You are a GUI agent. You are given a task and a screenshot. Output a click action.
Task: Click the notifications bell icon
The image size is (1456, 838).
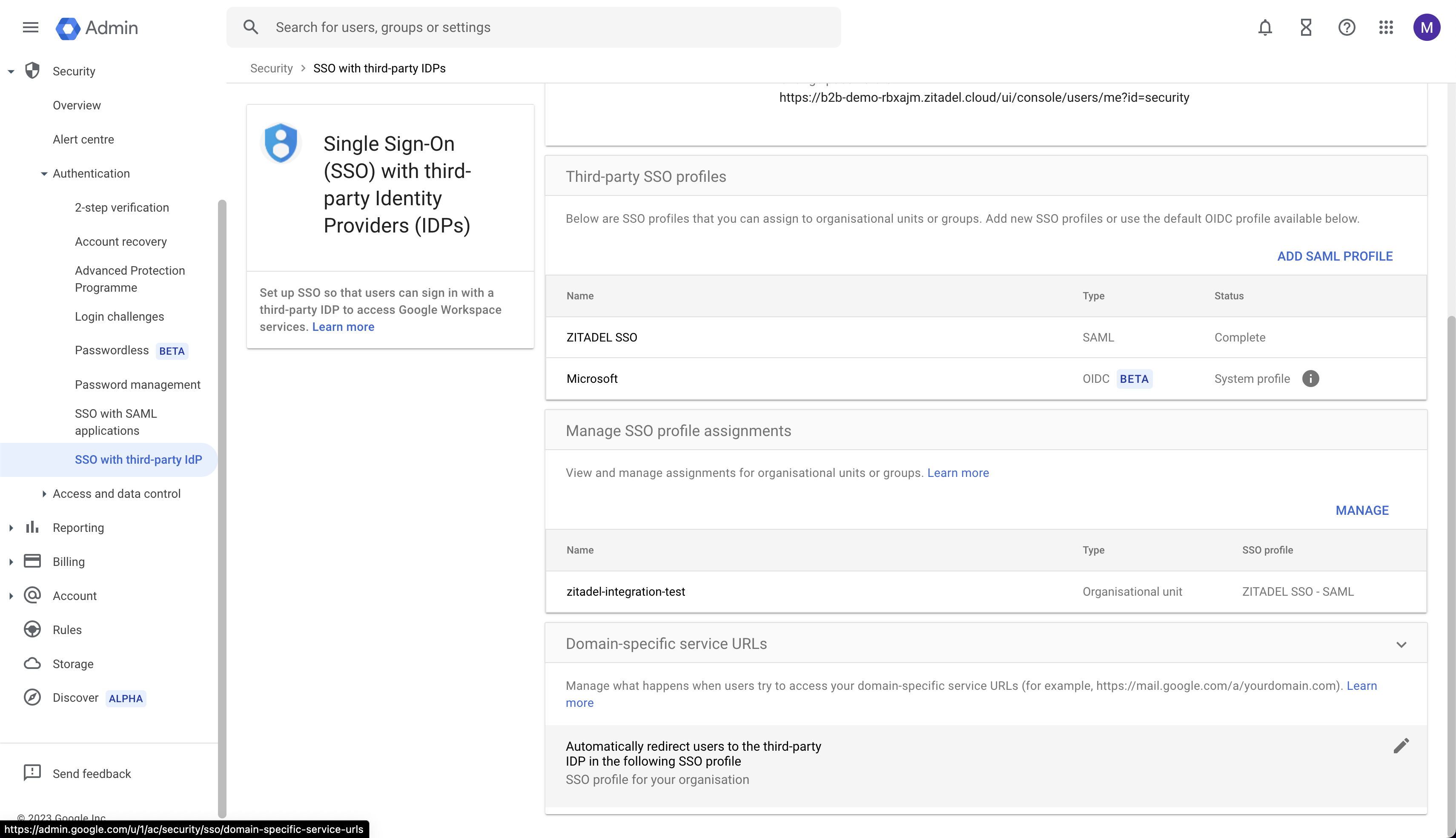[1265, 27]
